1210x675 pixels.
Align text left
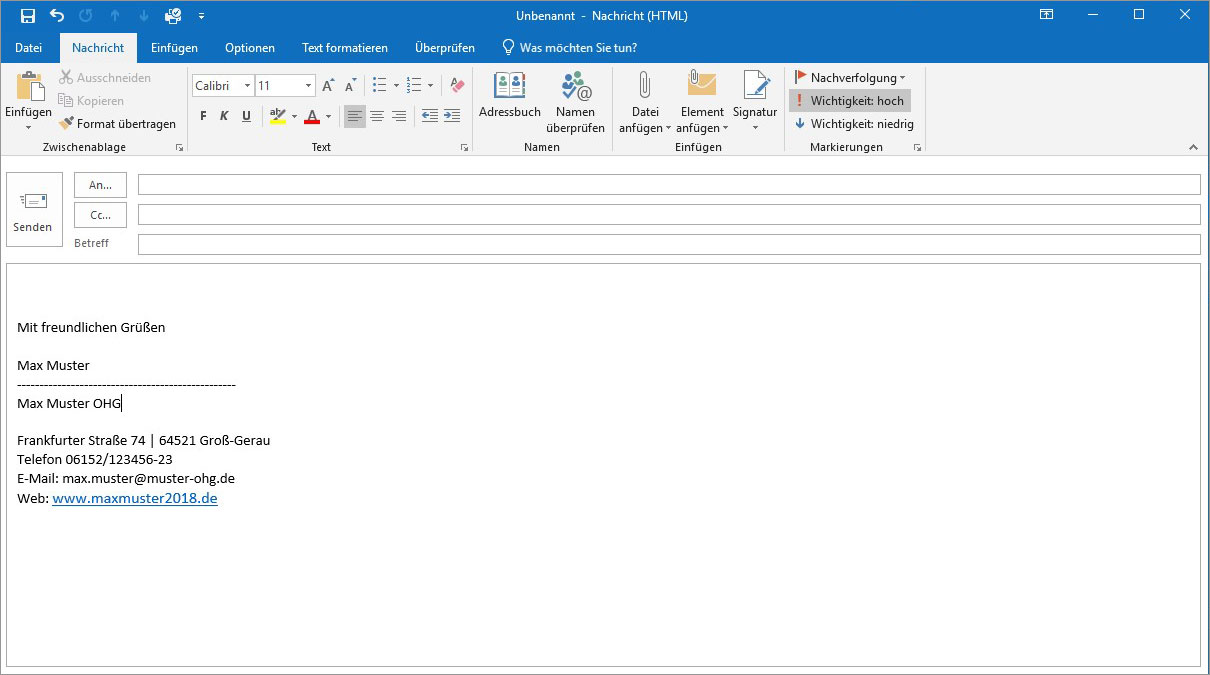click(355, 116)
